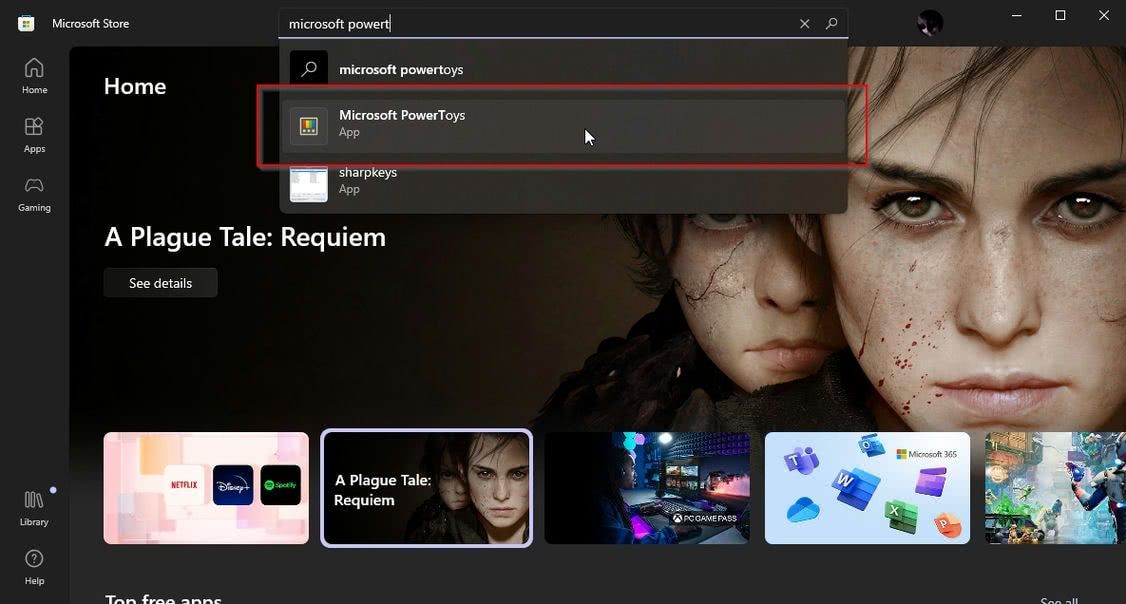The height and width of the screenshot is (604, 1126).
Task: Click the search magnifier icon
Action: [831, 24]
